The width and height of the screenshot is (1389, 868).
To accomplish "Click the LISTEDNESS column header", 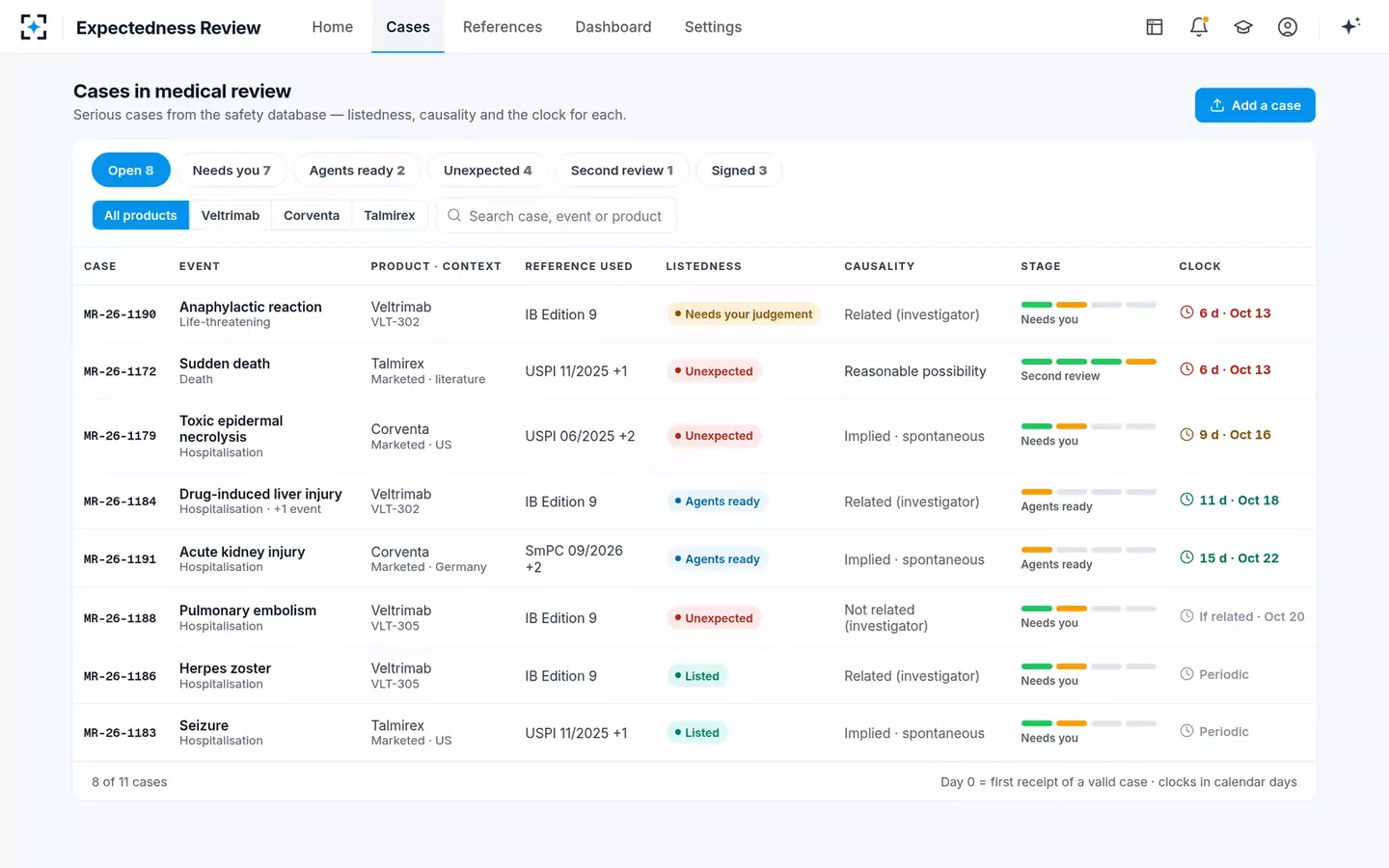I will coord(704,266).
